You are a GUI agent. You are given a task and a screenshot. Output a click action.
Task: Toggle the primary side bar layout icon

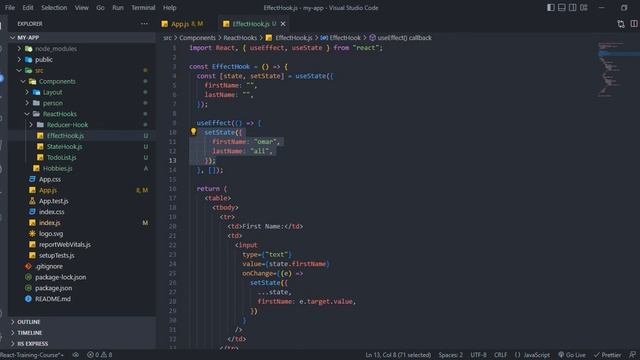click(551, 7)
